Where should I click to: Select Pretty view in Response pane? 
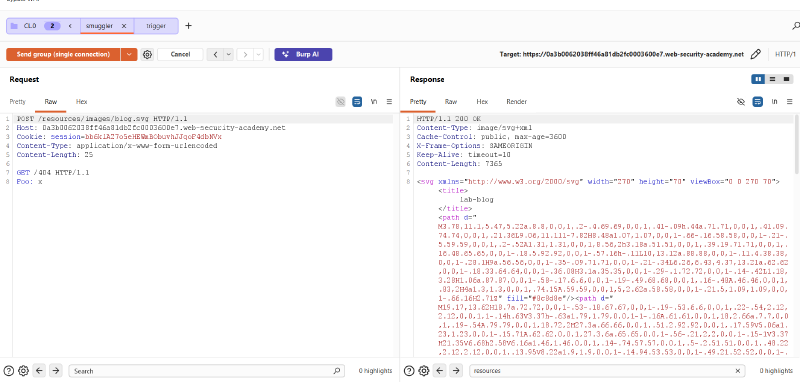(x=418, y=101)
